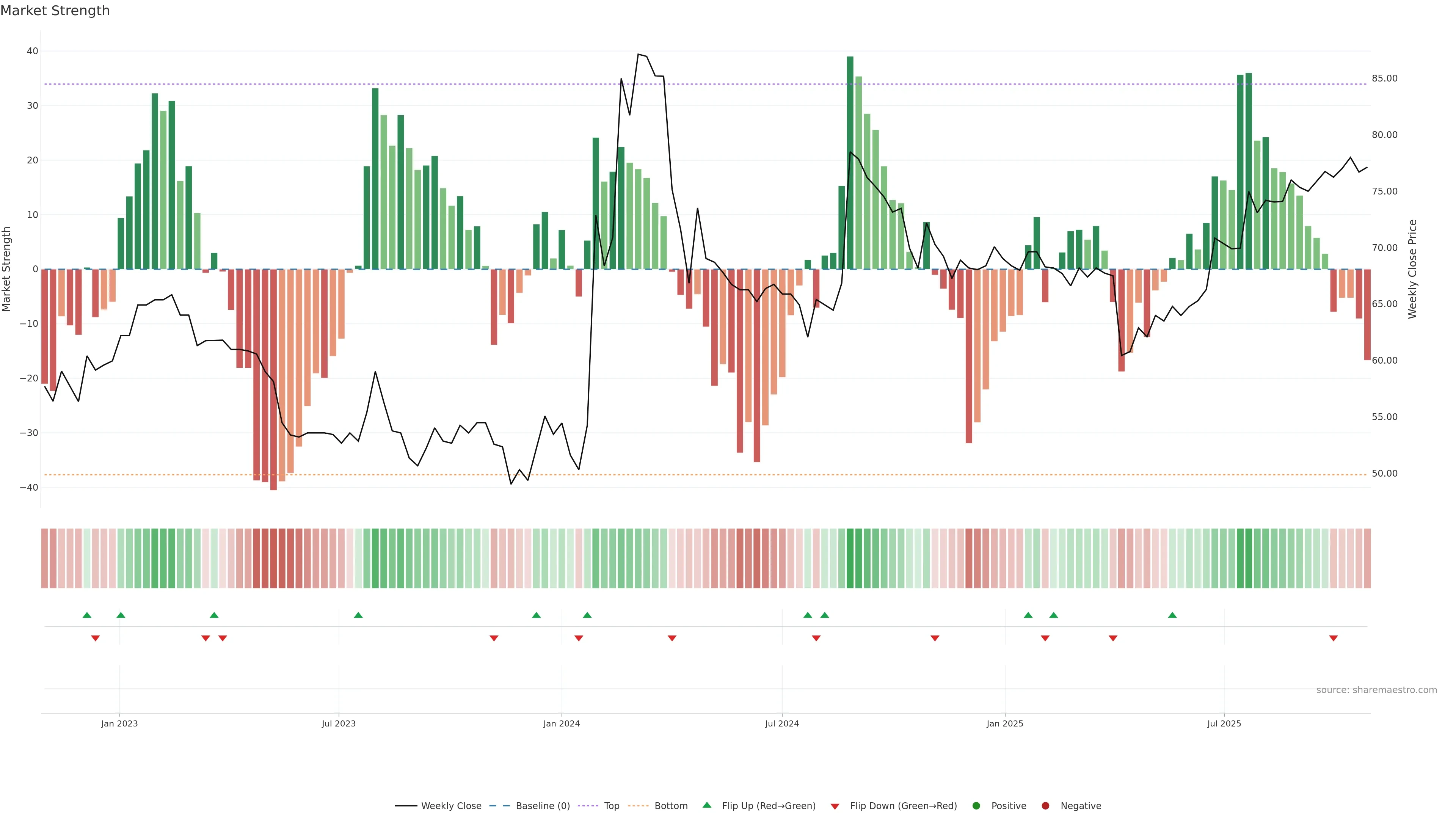The width and height of the screenshot is (1456, 819).
Task: Click the 85.00 right-axis price tick
Action: pos(1384,78)
